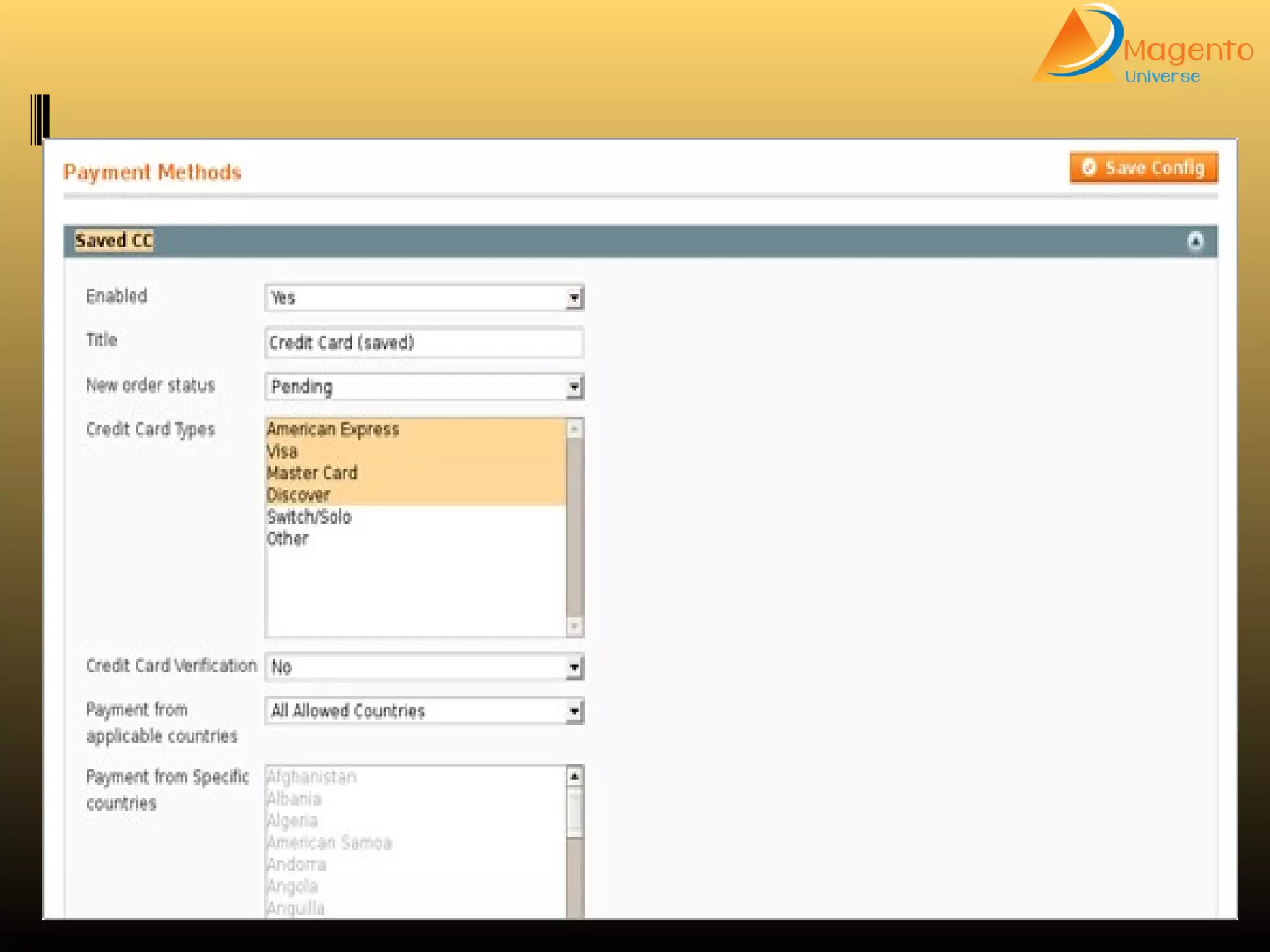Click the Magento Universe logo
Image resolution: width=1270 pixels, height=952 pixels.
click(x=1141, y=45)
